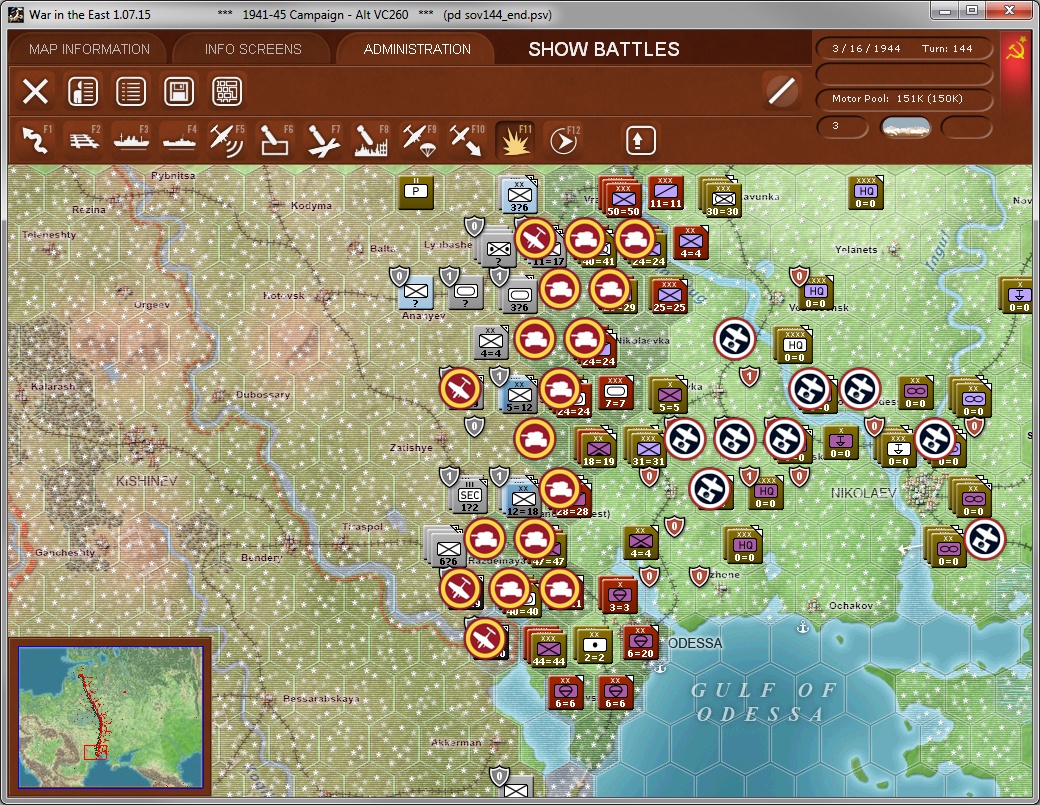
Task: Click the field showing number 3
Action: (842, 126)
